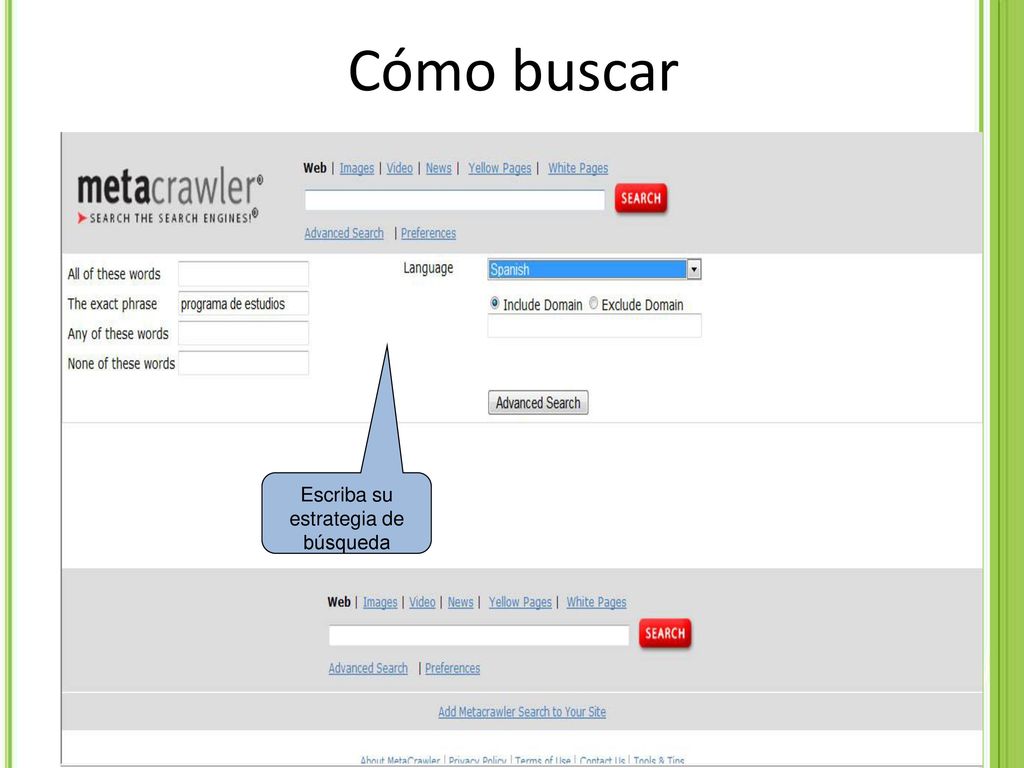Screen dimensions: 1024x768
Task: Click the About MetaCrawler footer link
Action: coord(400,761)
